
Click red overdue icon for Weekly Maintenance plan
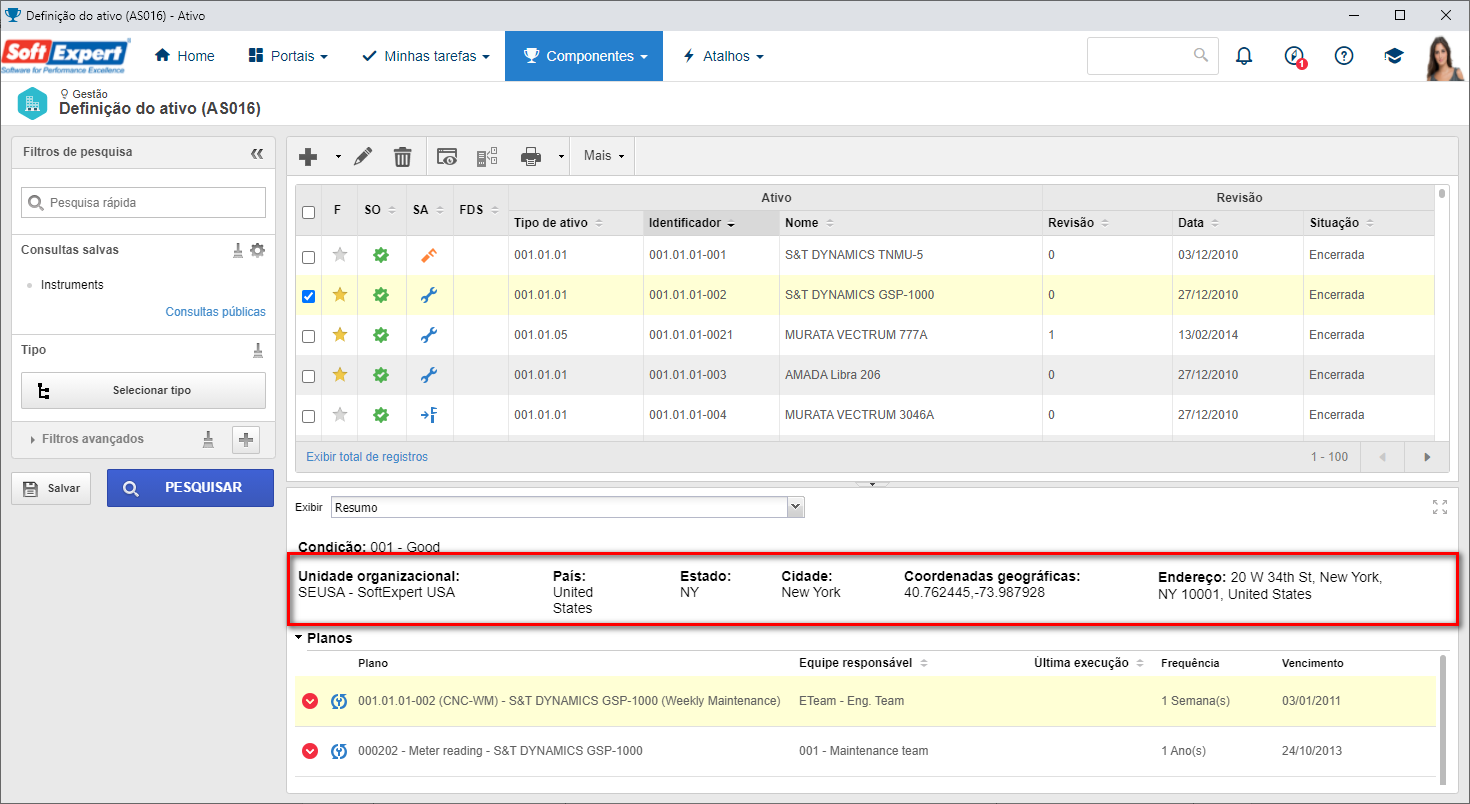point(310,701)
